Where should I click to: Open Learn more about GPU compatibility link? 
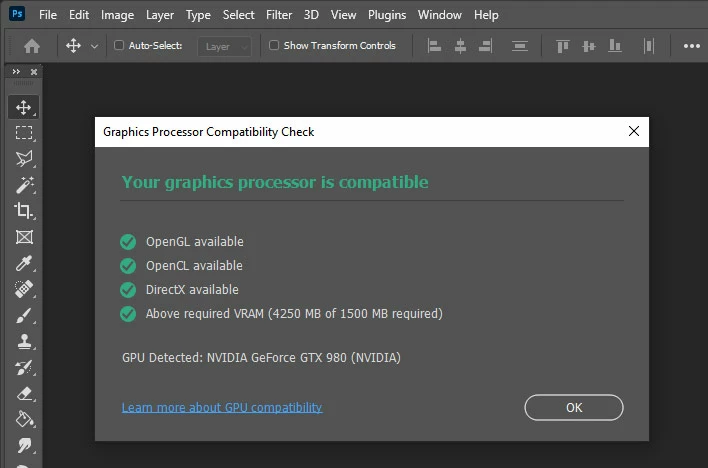tap(222, 407)
